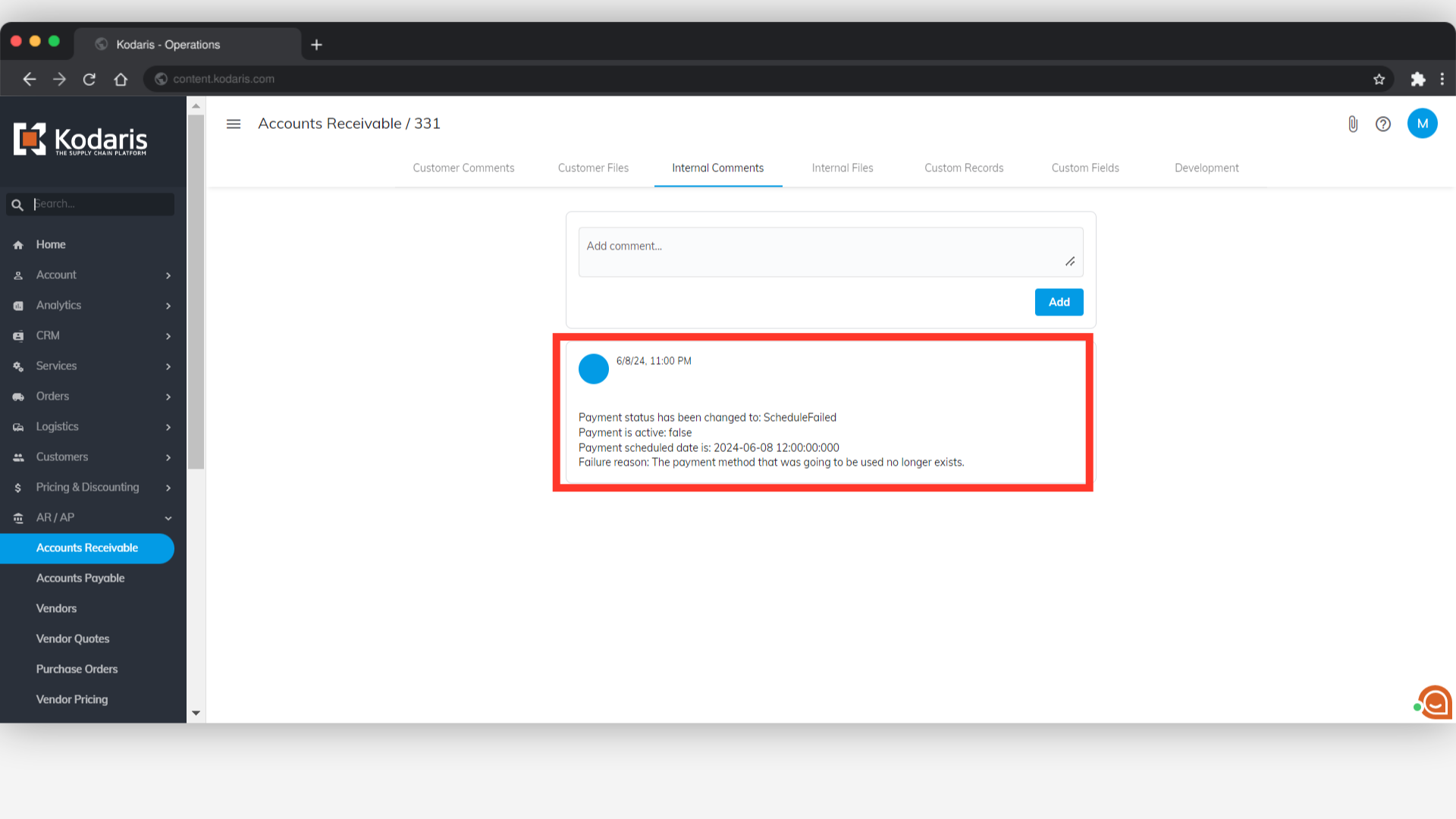
Task: Open Accounts Payable in sidebar
Action: (x=80, y=578)
